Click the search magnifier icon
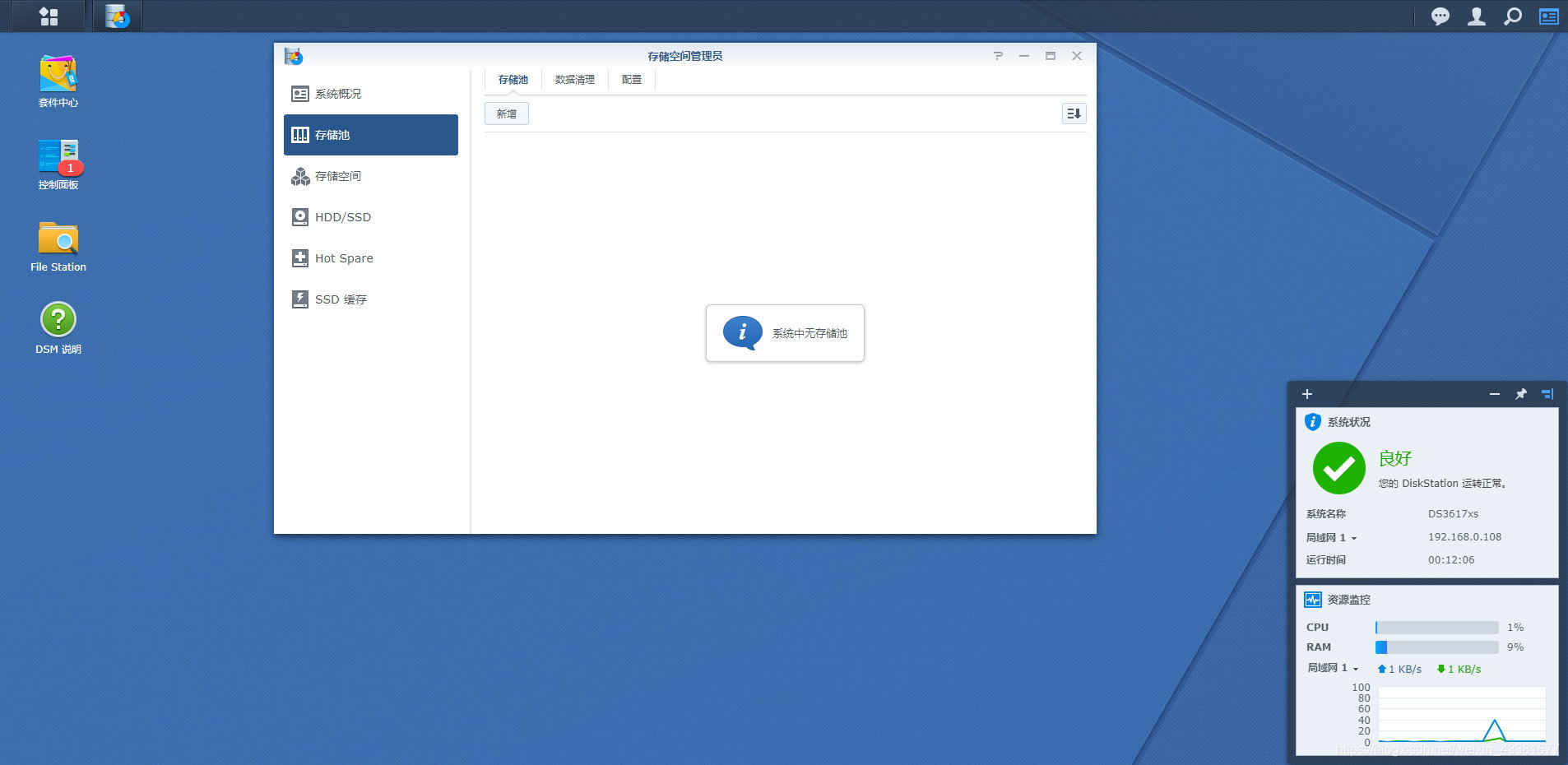The image size is (1568, 765). point(1513,16)
